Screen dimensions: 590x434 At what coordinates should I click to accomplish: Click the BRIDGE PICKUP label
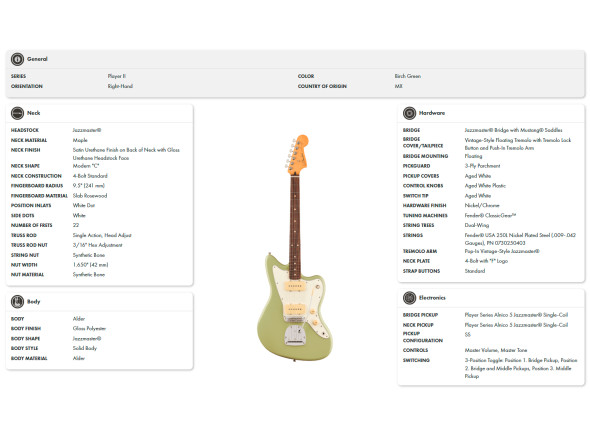pyautogui.click(x=420, y=315)
